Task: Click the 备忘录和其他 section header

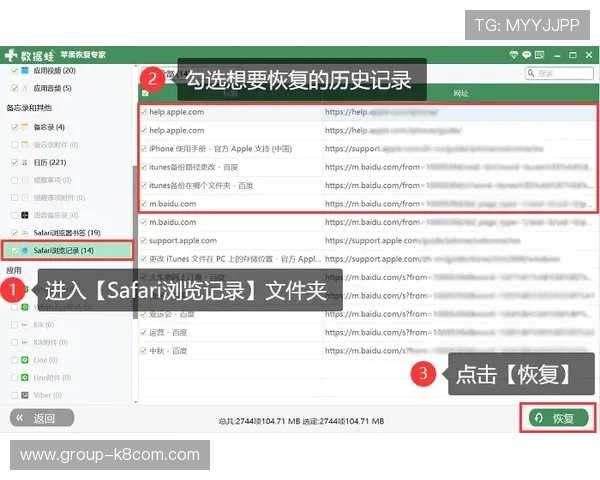Action: (29, 108)
